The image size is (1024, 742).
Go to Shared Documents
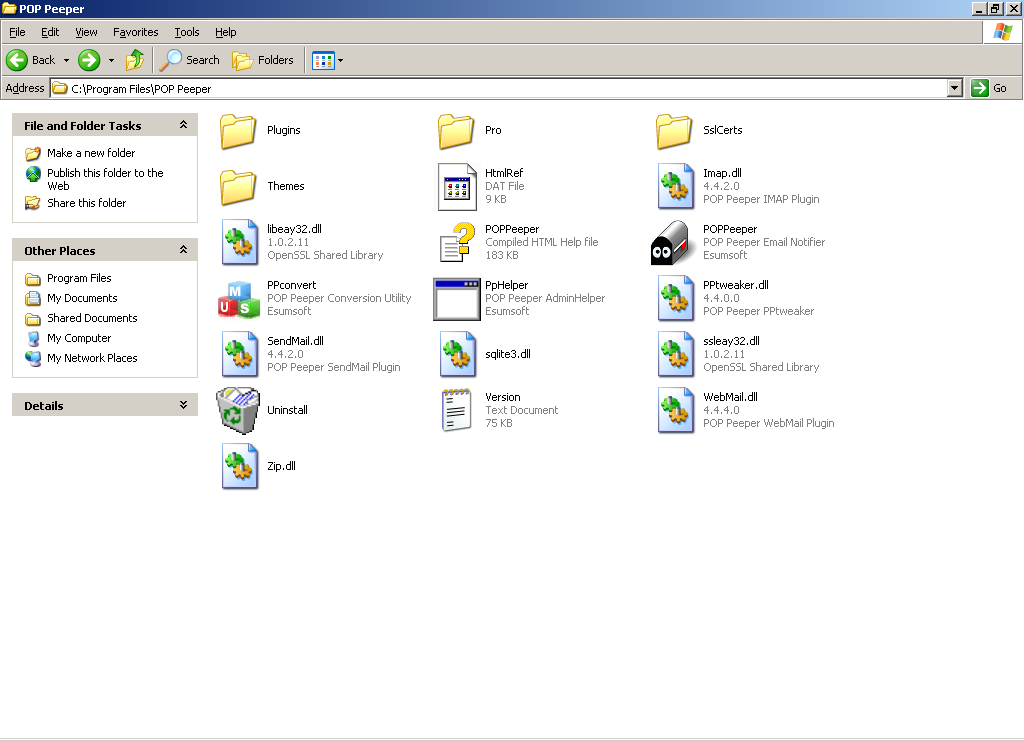92,318
